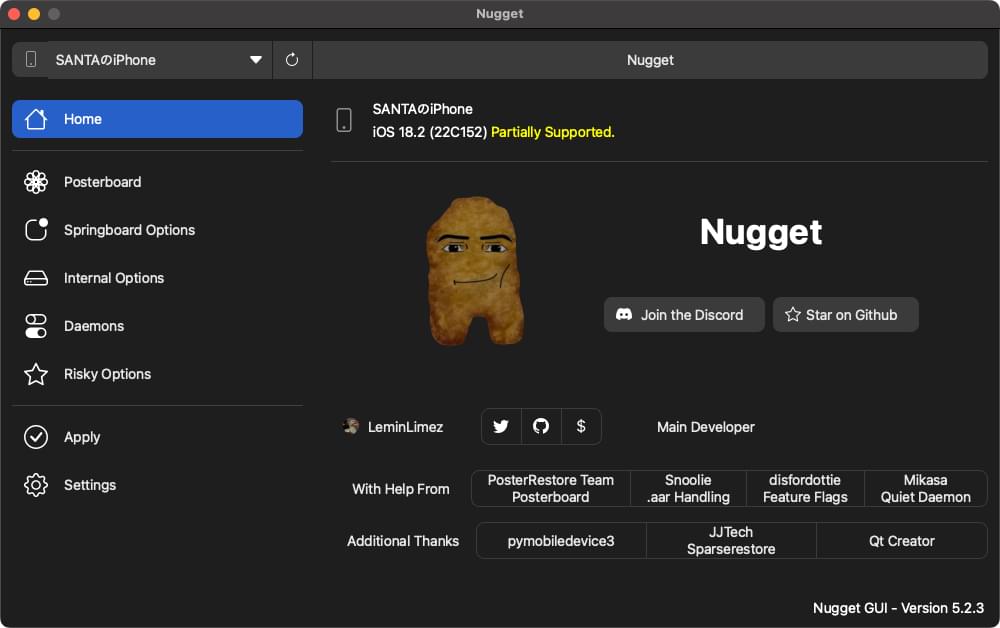Open LeminLimez's Twitter profile

(x=501, y=426)
